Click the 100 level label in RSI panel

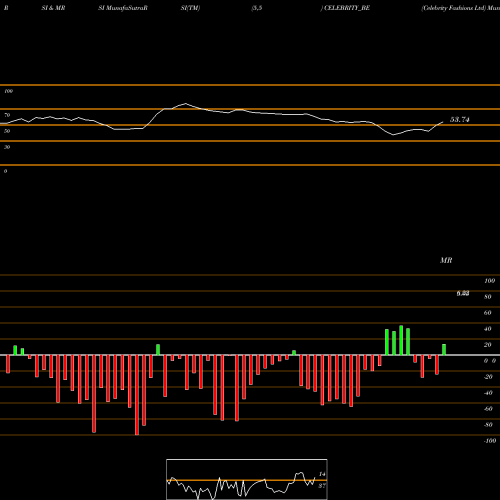(8, 91)
